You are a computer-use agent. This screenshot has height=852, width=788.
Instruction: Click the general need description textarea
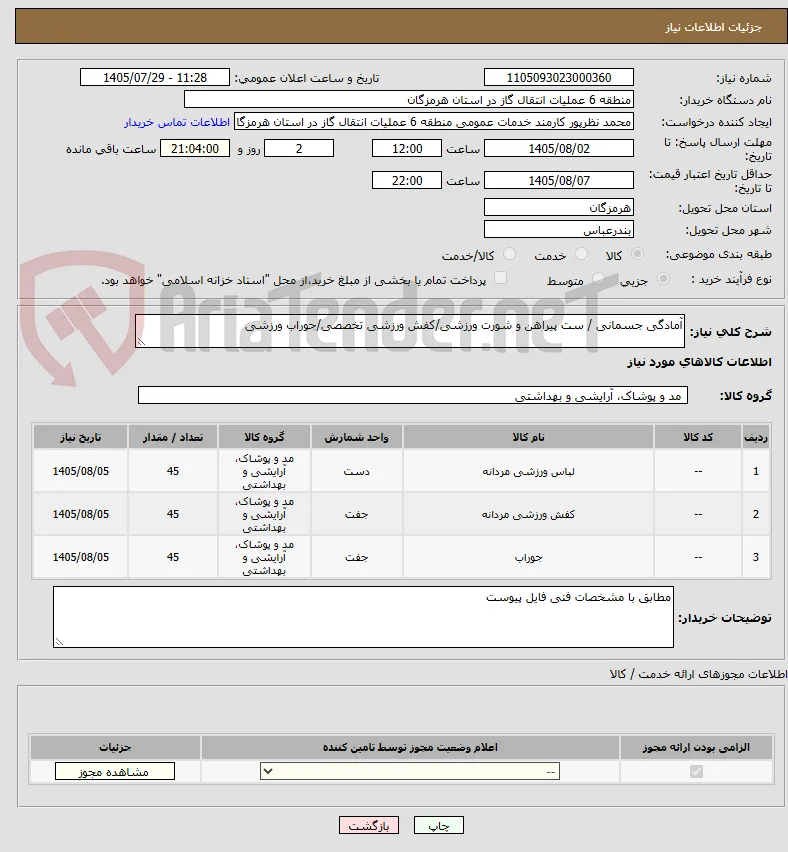(410, 331)
